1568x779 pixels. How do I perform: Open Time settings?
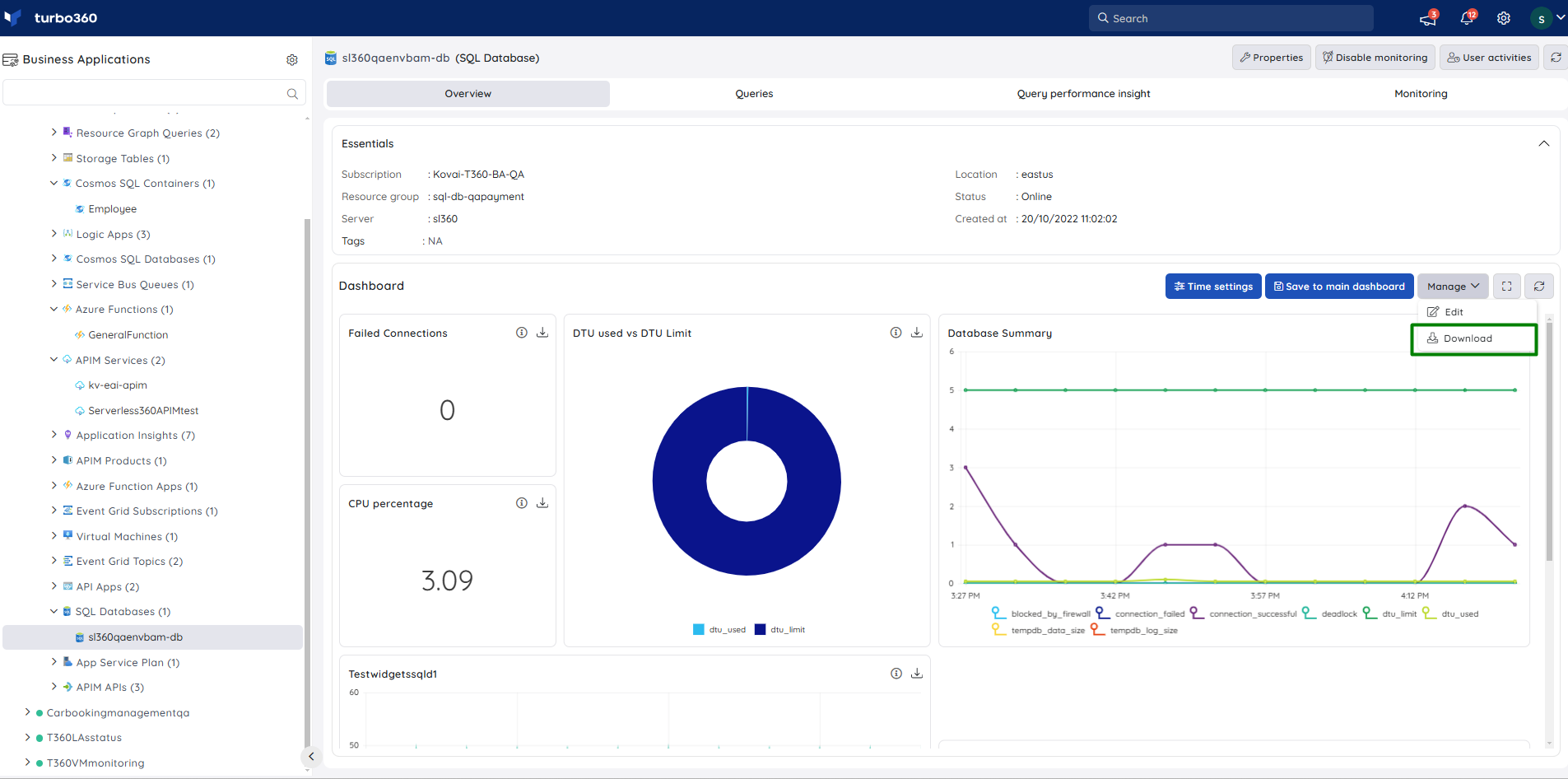tap(1213, 287)
